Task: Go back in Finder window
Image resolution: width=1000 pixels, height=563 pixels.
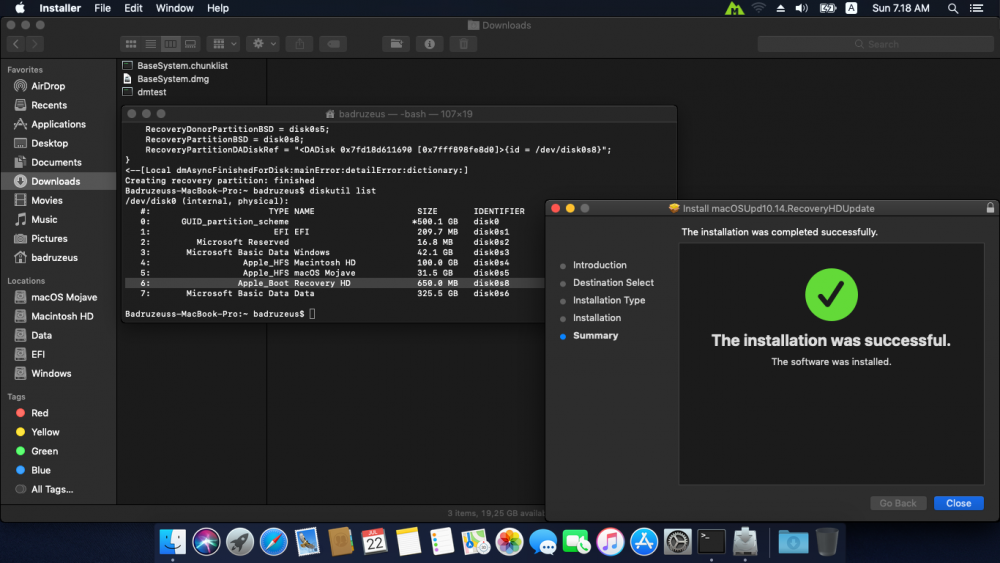Action: coord(16,44)
